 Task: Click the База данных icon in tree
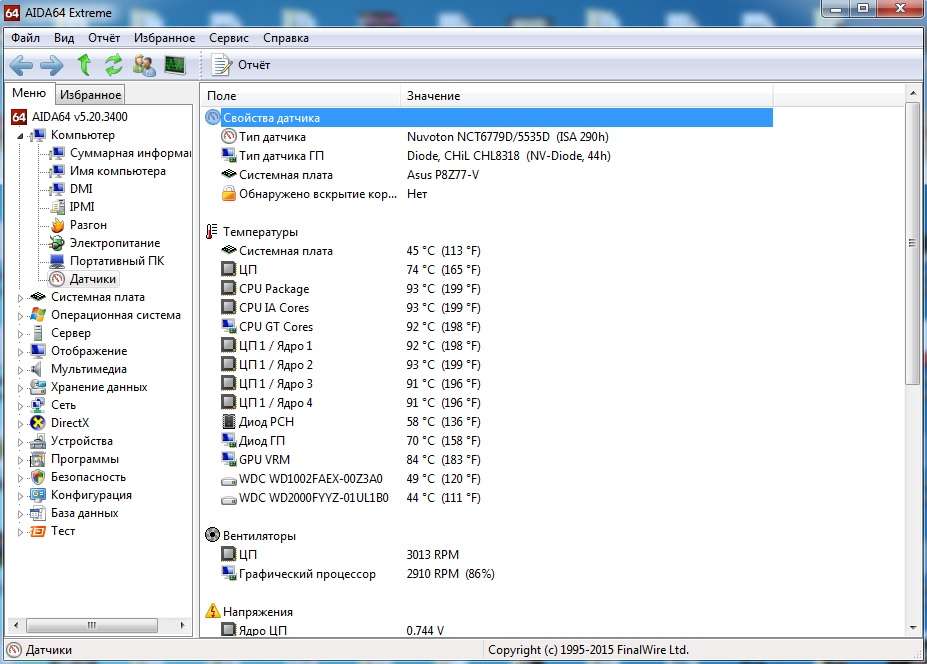(x=38, y=513)
